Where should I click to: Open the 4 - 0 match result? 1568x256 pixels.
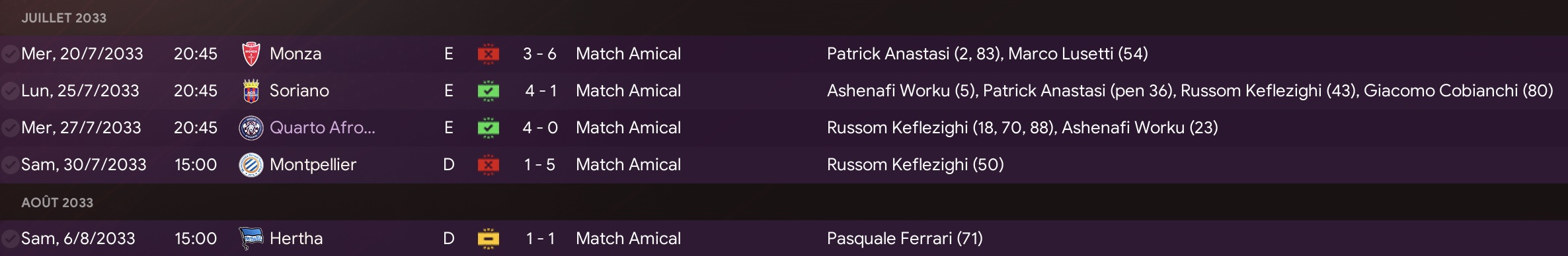point(540,128)
